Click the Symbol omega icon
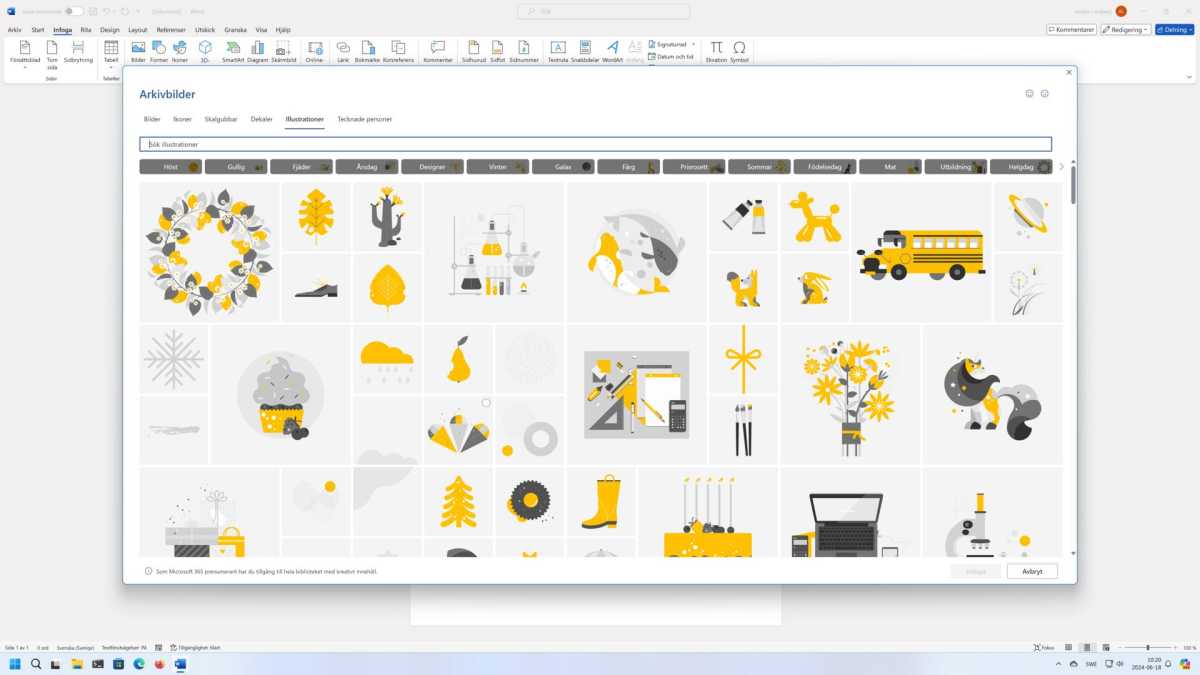Viewport: 1200px width, 675px height. tap(739, 51)
